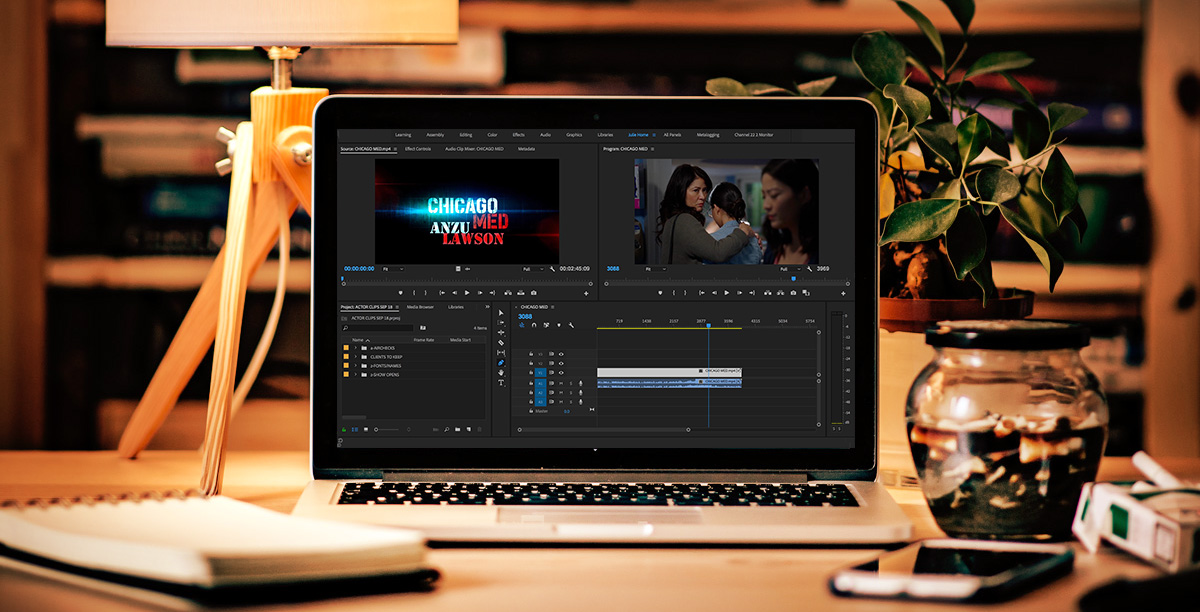
Task: Toggle timeline Snap magnet icon
Action: [x=534, y=325]
